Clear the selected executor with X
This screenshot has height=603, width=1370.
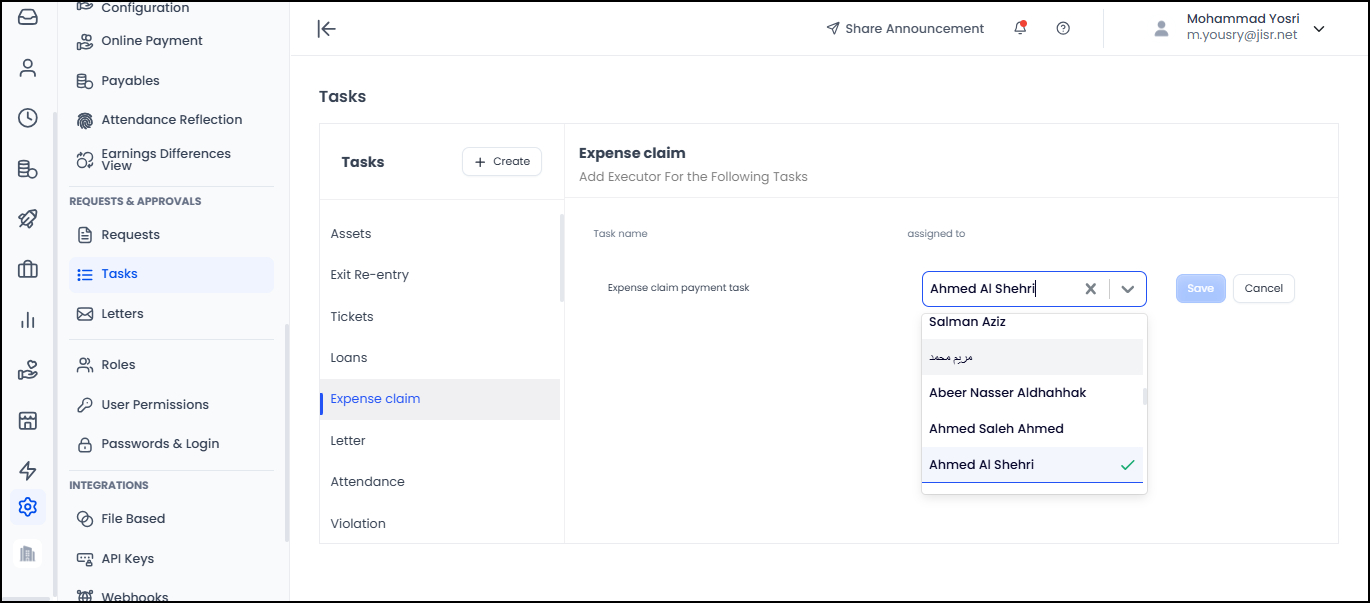coord(1091,289)
